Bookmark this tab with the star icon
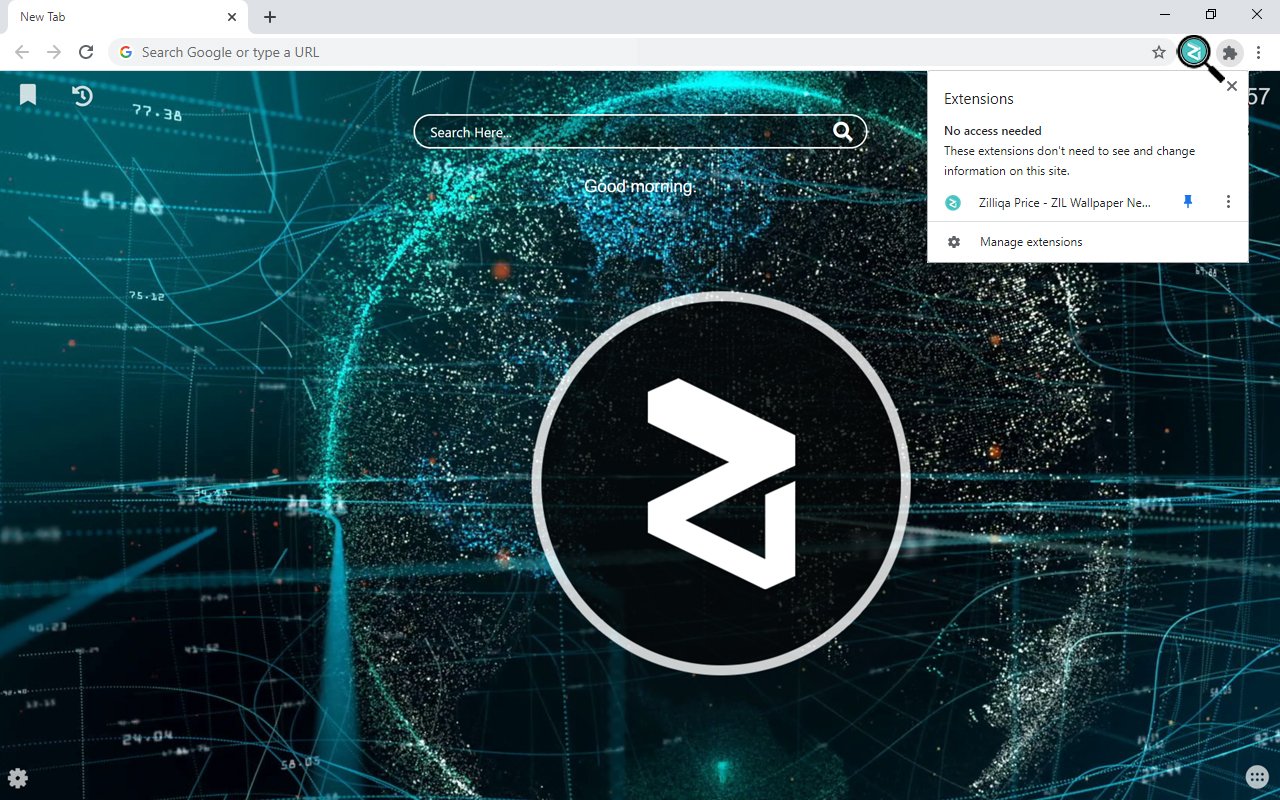The image size is (1280, 800). click(x=1159, y=52)
